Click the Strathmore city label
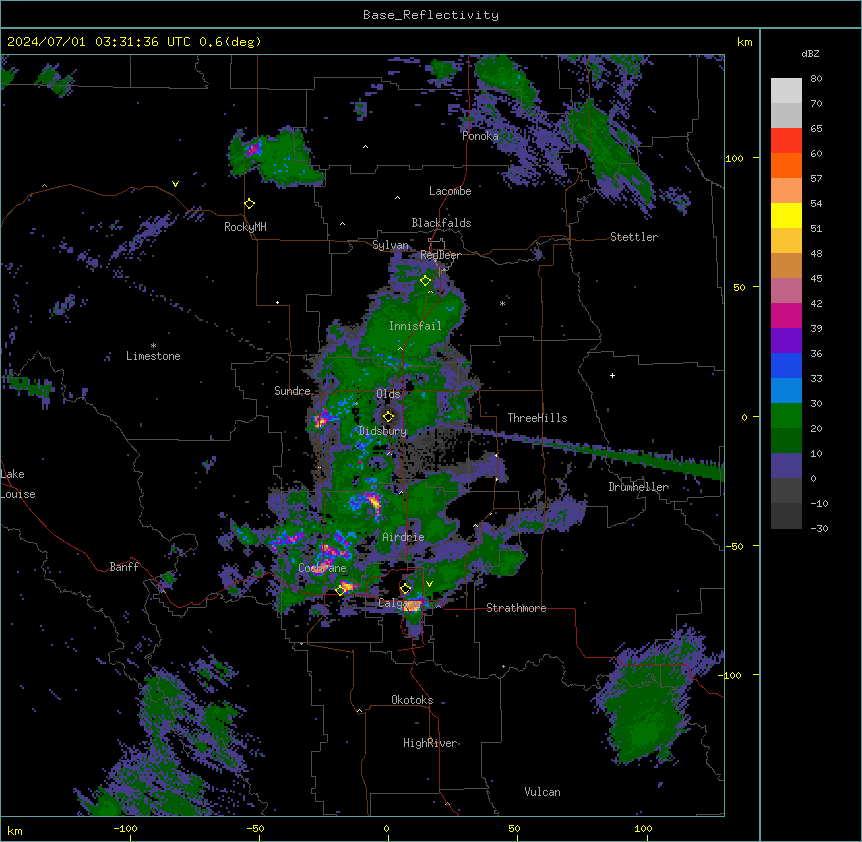The image size is (862, 842). pyautogui.click(x=516, y=608)
